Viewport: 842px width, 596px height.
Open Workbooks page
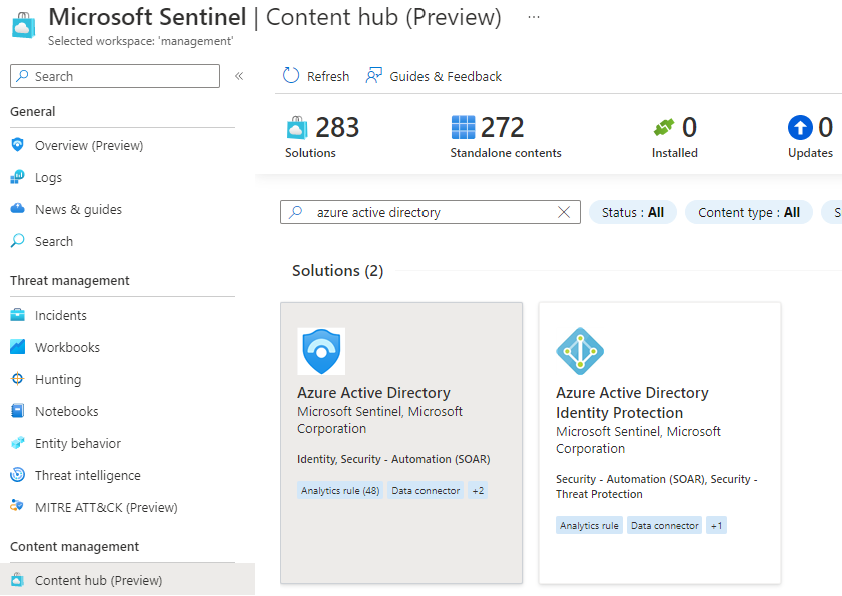tap(67, 347)
